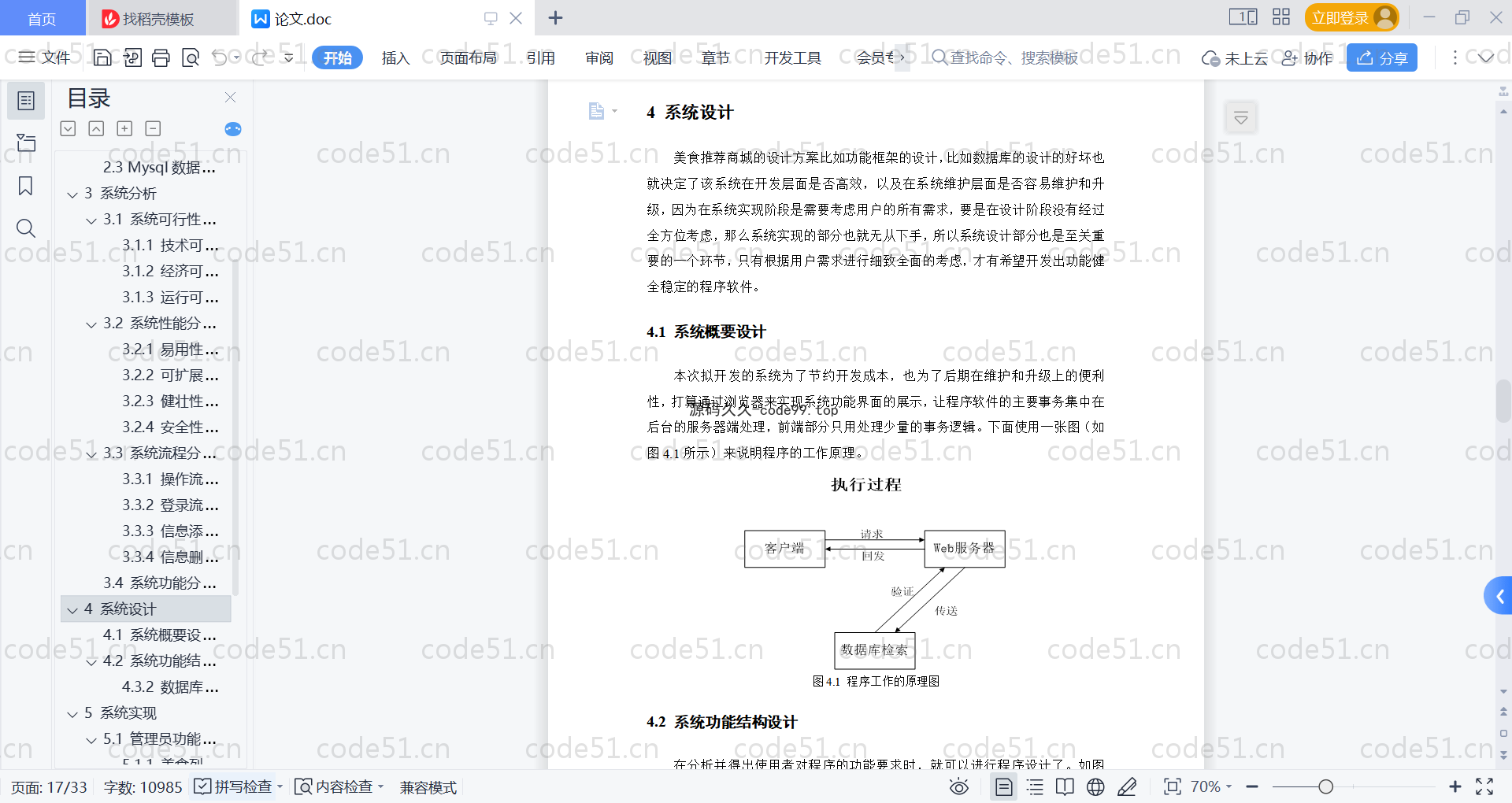Enter full screen mode icon
The image size is (1512, 803).
click(1484, 786)
